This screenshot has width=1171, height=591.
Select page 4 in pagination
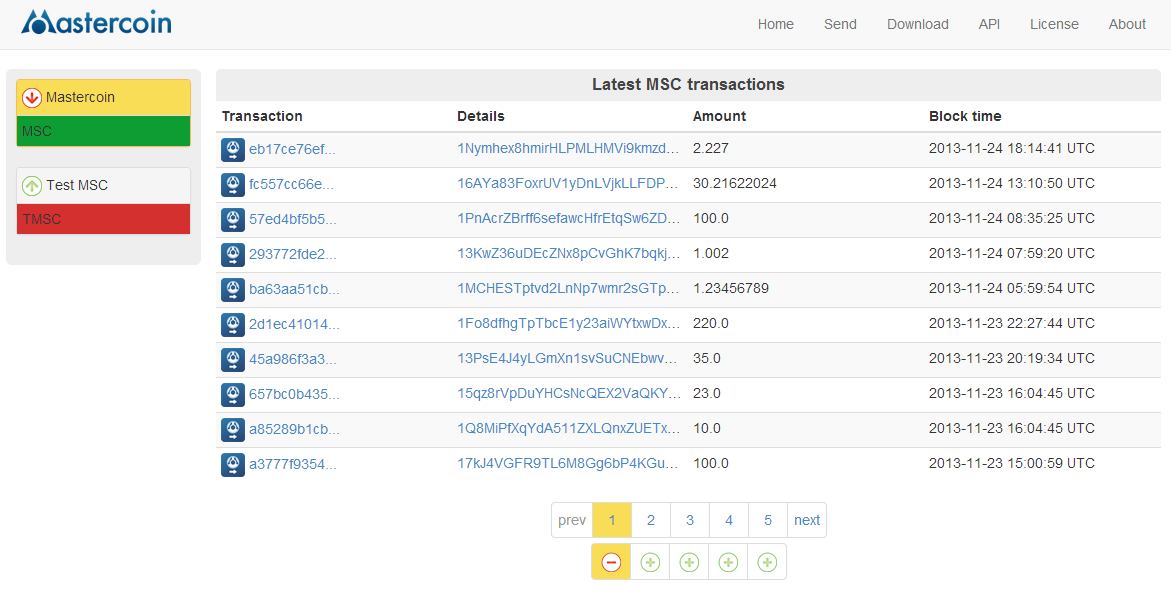(729, 520)
